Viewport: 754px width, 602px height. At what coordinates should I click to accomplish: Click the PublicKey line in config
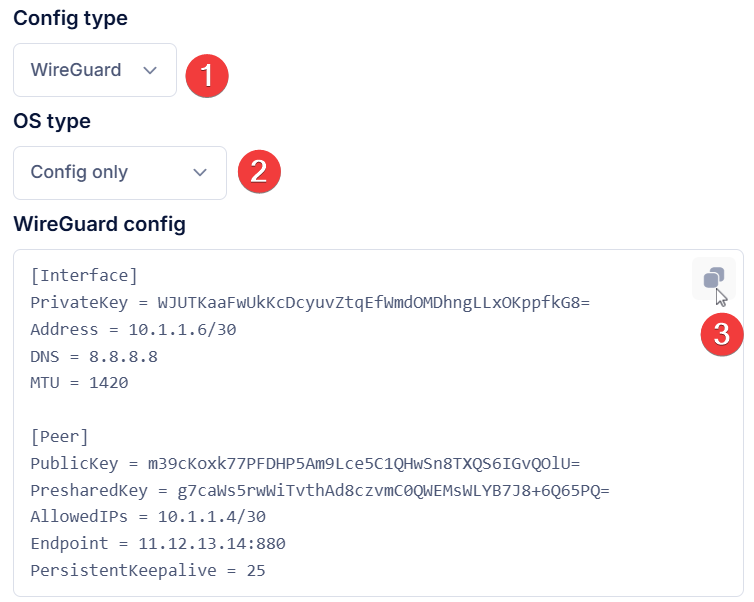click(305, 464)
